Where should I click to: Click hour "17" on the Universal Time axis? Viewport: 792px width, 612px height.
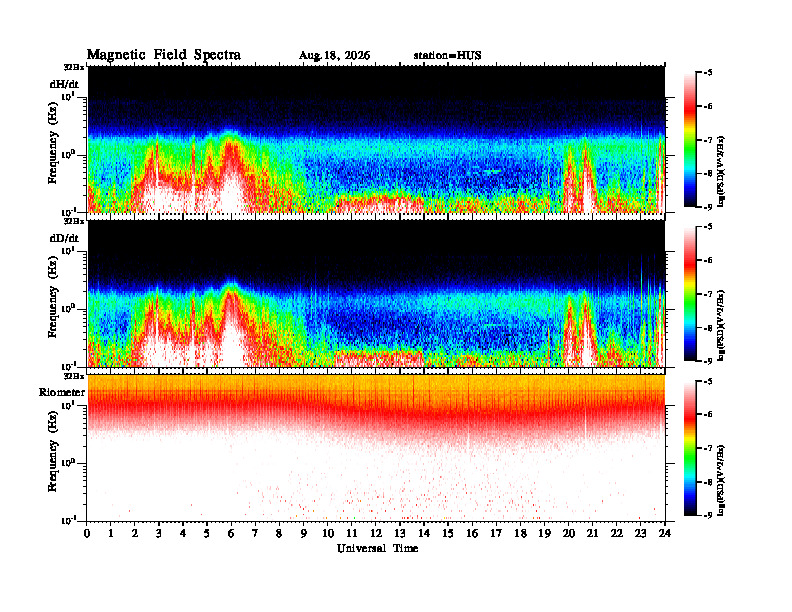click(x=496, y=533)
